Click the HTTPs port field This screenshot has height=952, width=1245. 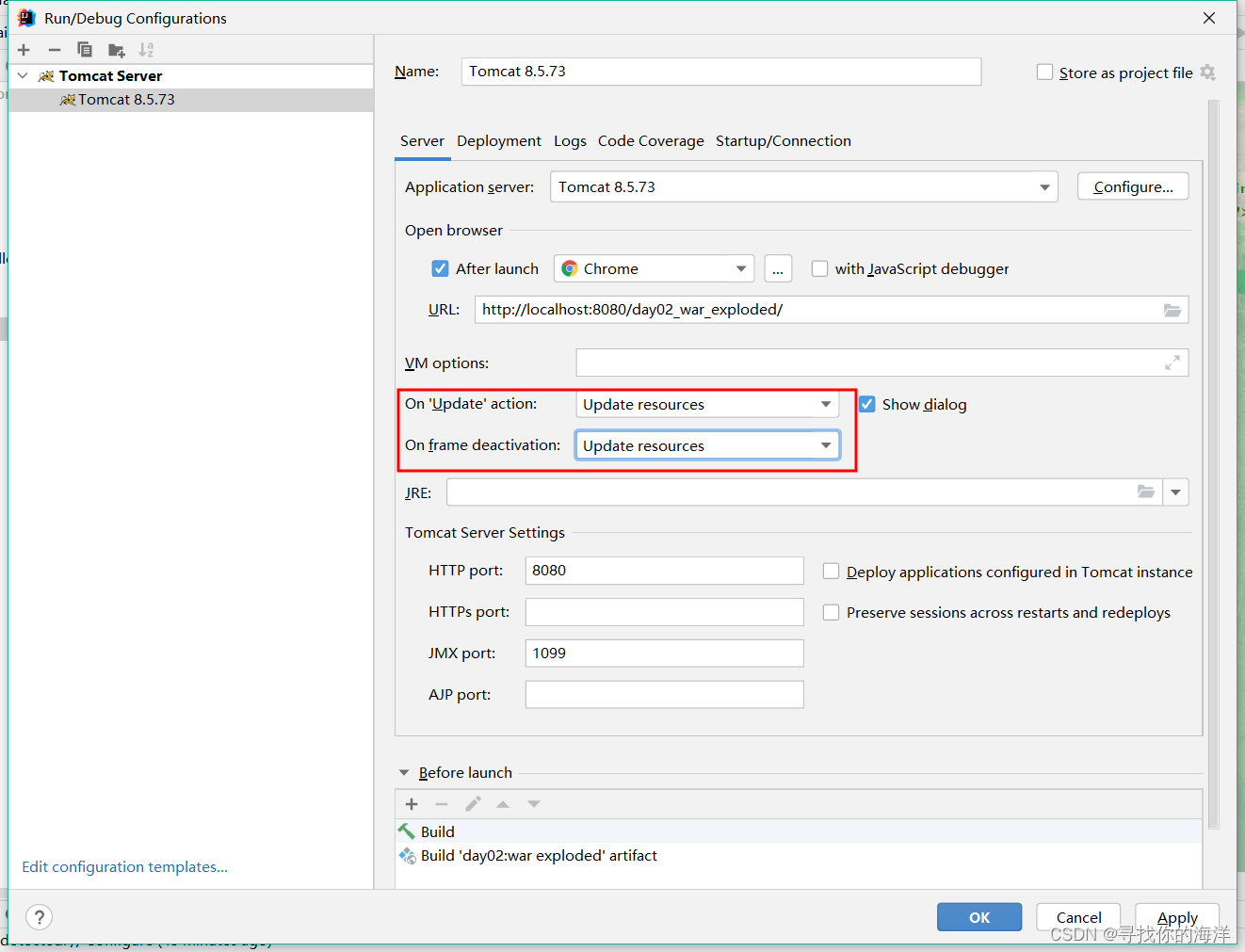[x=665, y=612]
